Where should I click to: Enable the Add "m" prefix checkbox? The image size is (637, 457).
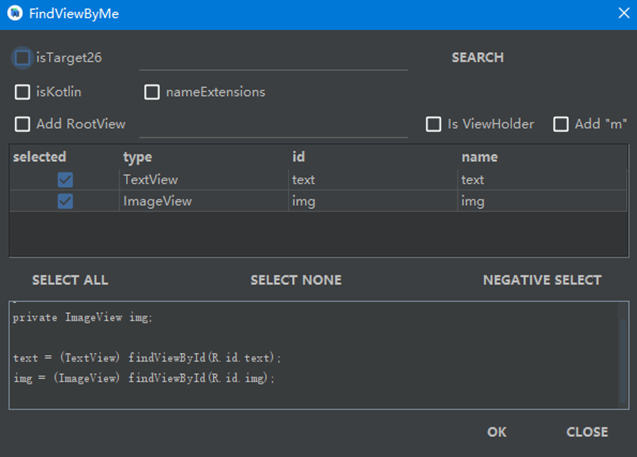[x=561, y=125]
